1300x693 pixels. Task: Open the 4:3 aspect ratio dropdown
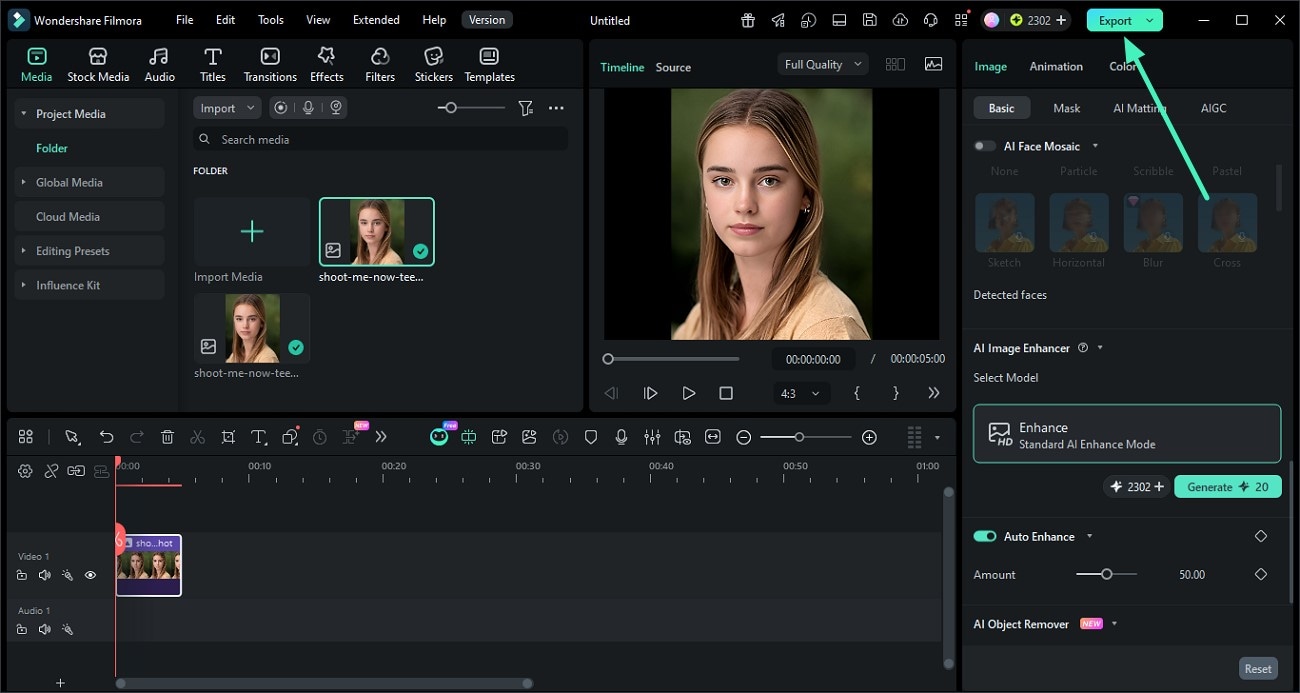pos(800,393)
